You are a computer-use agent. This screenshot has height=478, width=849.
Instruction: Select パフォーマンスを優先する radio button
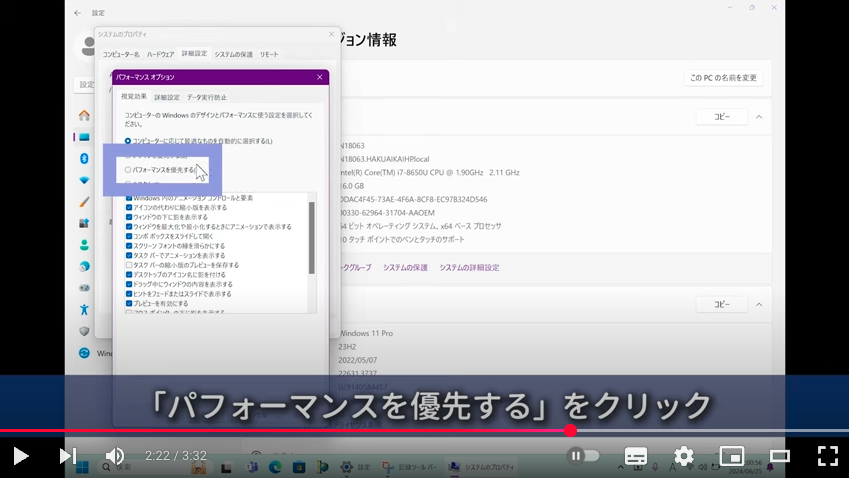(x=128, y=170)
